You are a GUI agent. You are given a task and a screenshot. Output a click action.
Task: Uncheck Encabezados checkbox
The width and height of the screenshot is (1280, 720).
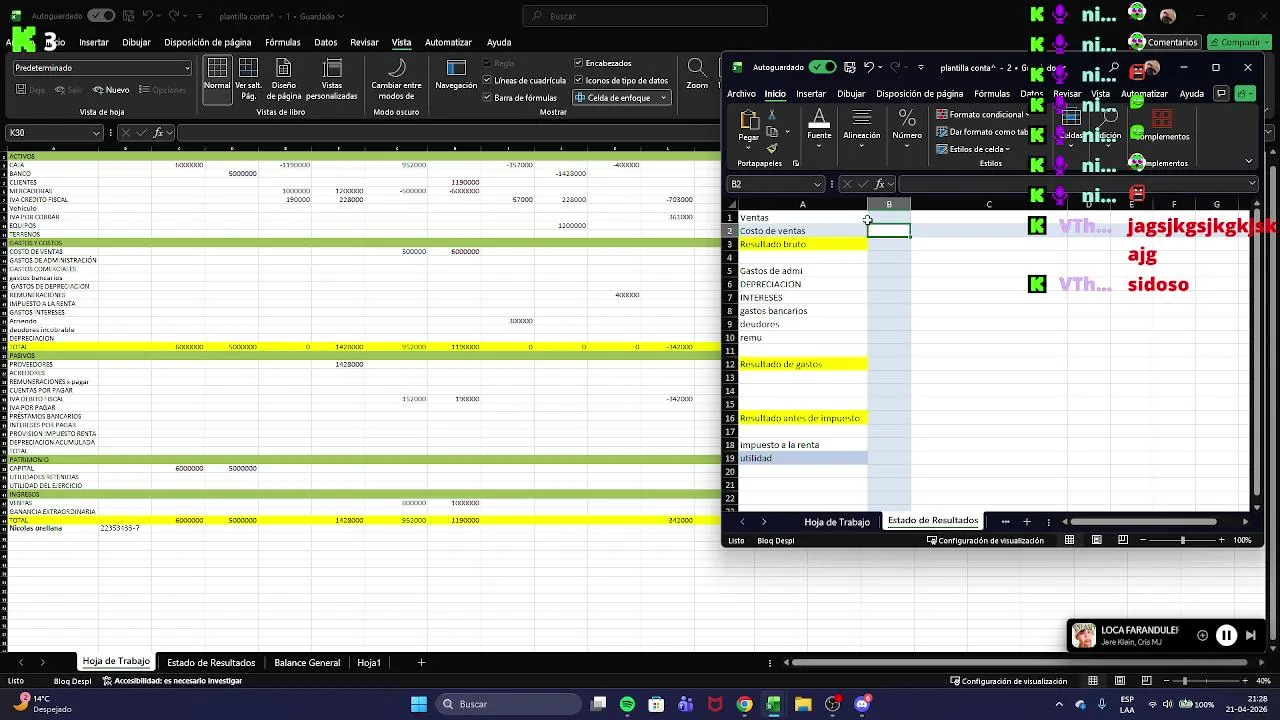tap(578, 63)
